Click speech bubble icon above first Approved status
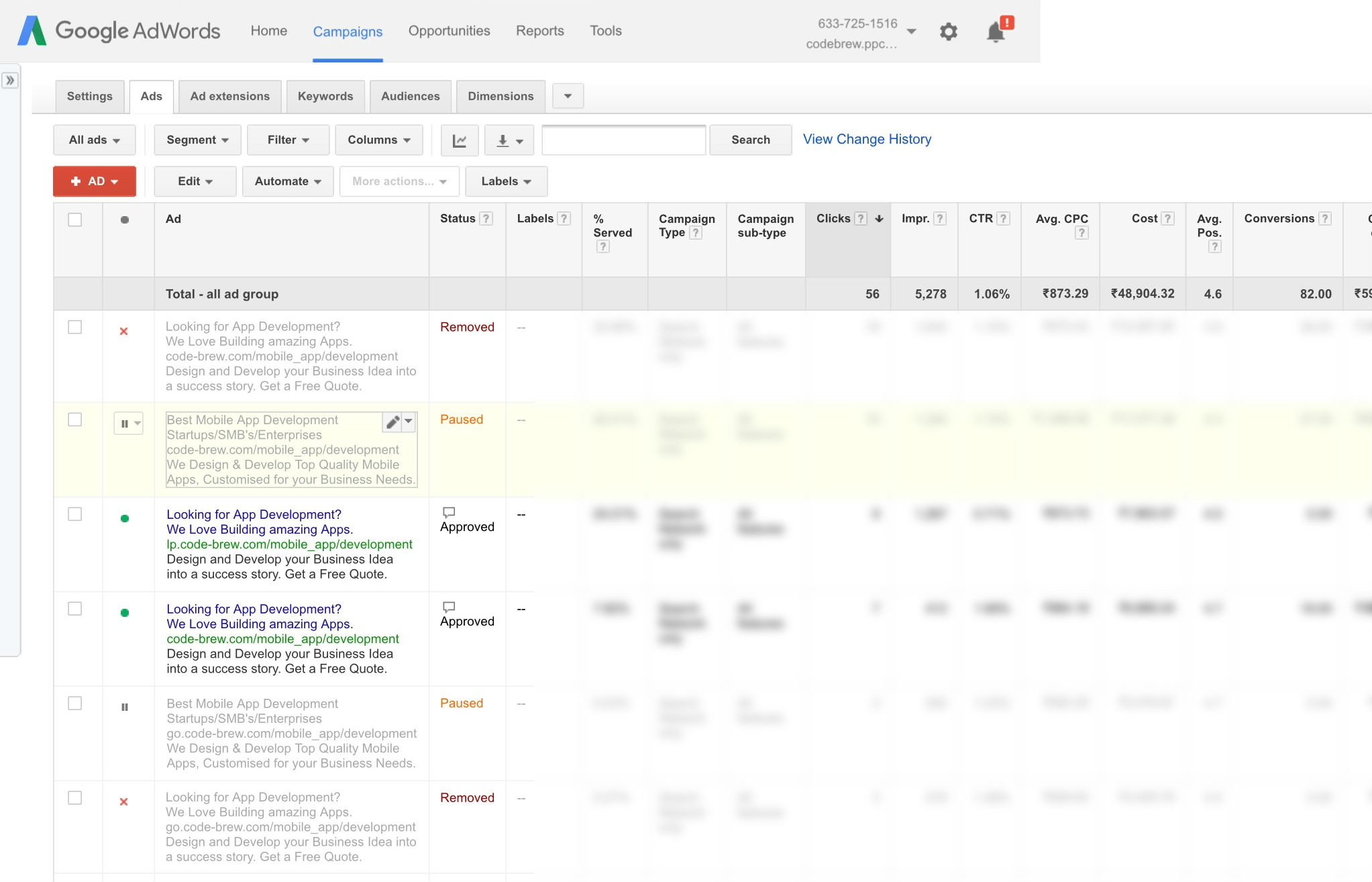 pyautogui.click(x=449, y=512)
